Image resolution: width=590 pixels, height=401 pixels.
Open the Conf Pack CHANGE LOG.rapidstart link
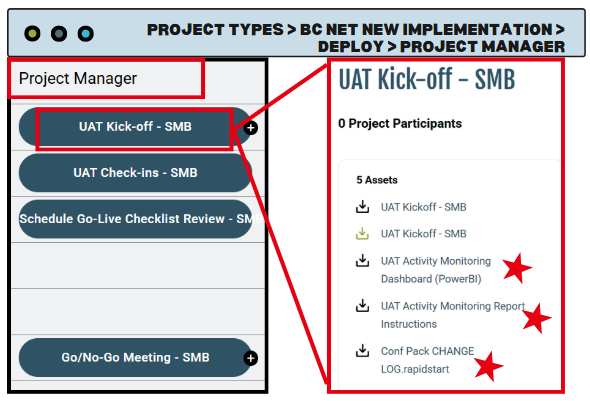(427, 360)
